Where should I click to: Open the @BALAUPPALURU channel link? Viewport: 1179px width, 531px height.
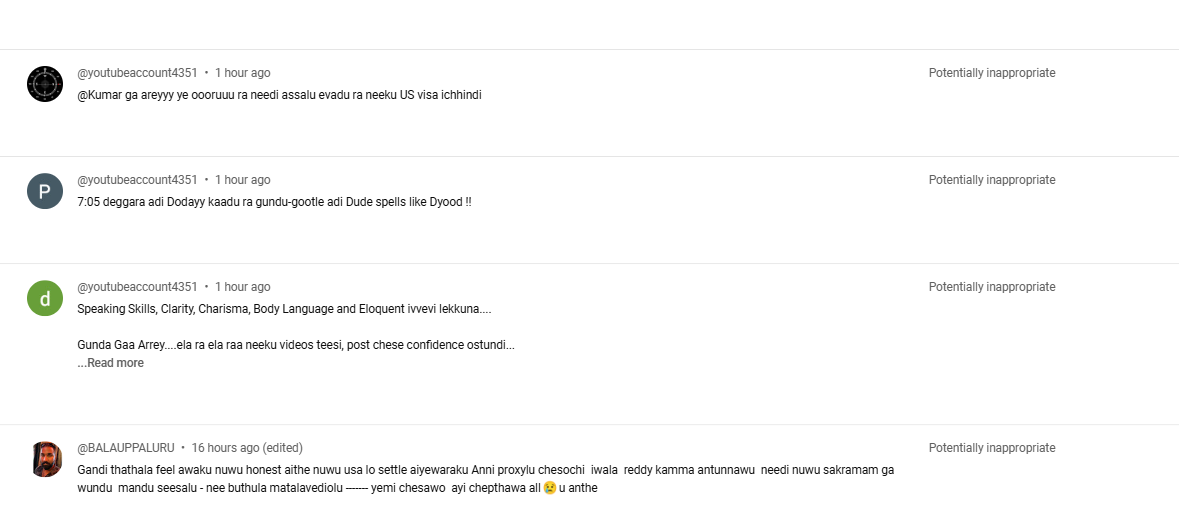pyautogui.click(x=126, y=448)
